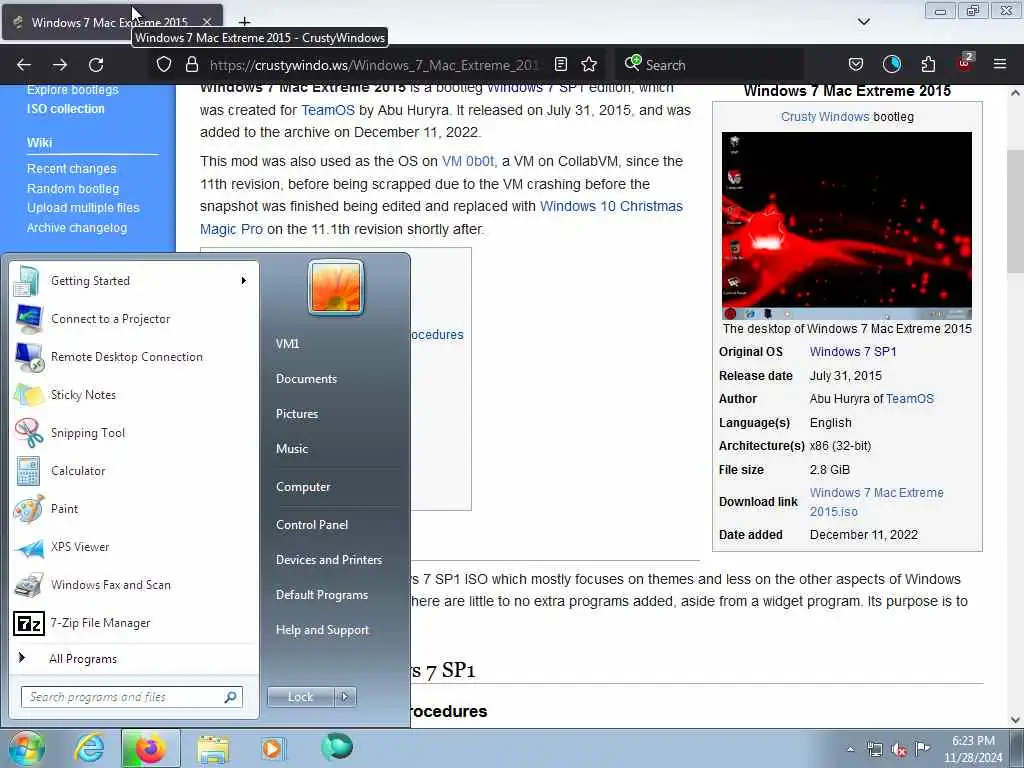Click the user account flower picture
Viewport: 1024px width, 768px height.
pyautogui.click(x=336, y=287)
